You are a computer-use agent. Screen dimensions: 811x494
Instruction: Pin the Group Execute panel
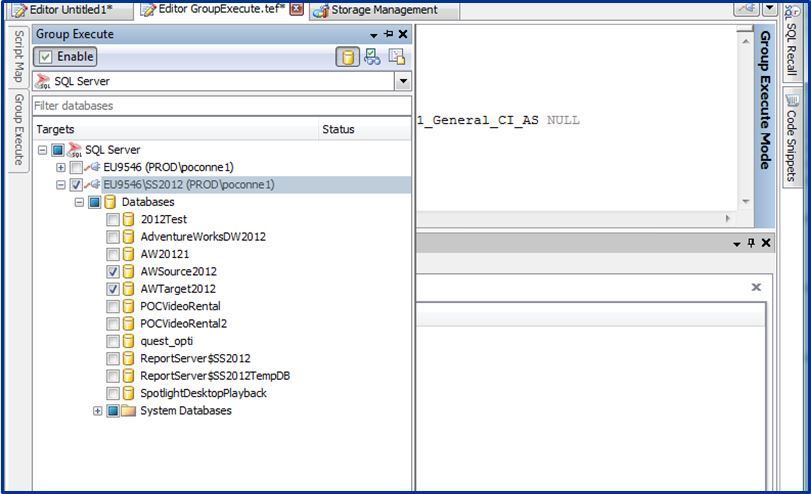pyautogui.click(x=389, y=34)
